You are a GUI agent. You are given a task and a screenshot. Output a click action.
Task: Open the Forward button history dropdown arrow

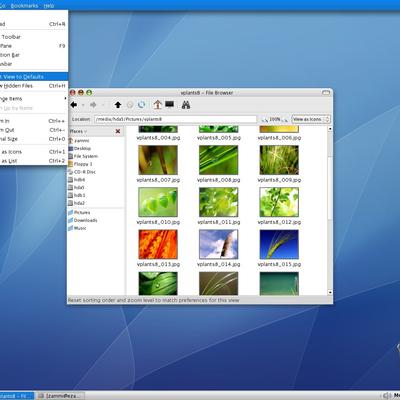pos(103,105)
